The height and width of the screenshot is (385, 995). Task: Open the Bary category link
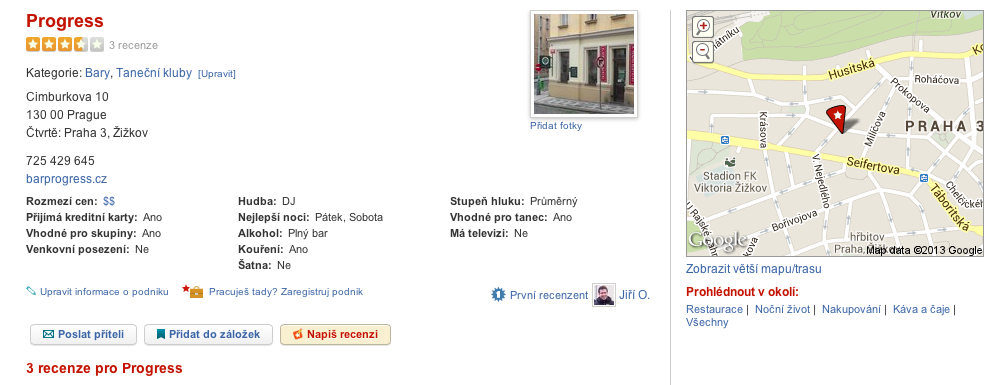tap(98, 73)
